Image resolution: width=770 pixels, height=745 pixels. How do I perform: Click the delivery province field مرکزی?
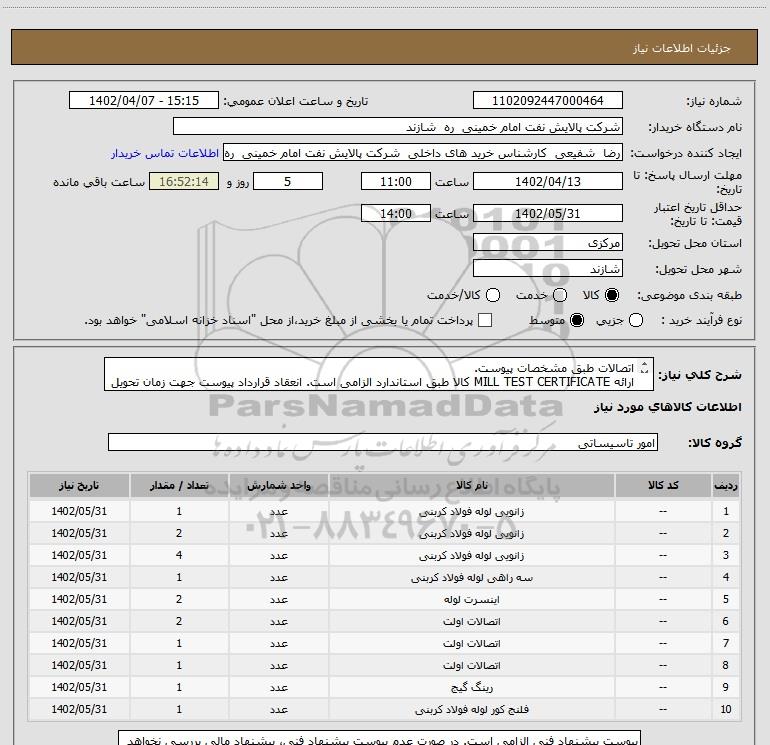click(x=548, y=243)
